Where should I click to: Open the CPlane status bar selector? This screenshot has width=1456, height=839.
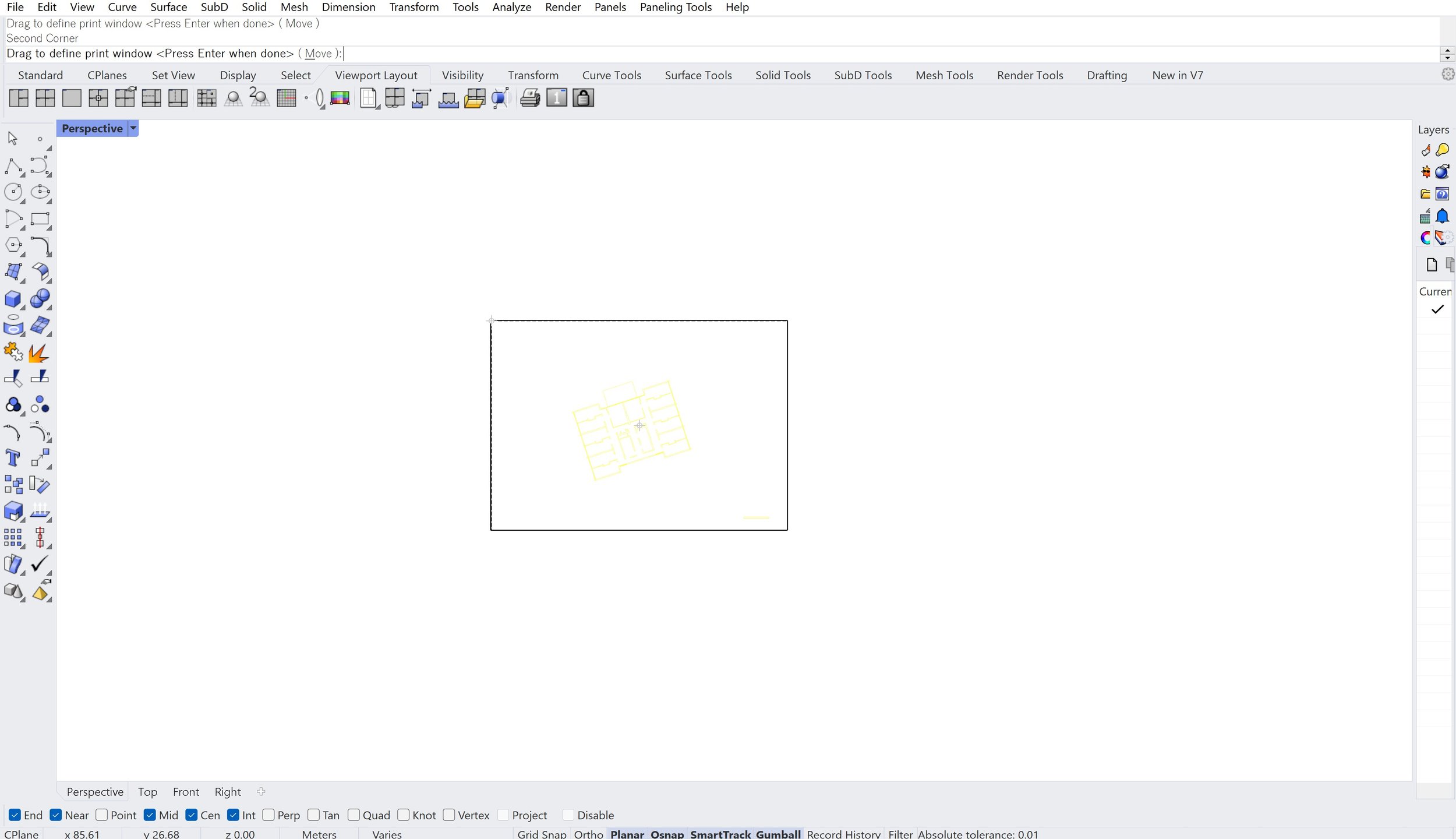[x=22, y=834]
